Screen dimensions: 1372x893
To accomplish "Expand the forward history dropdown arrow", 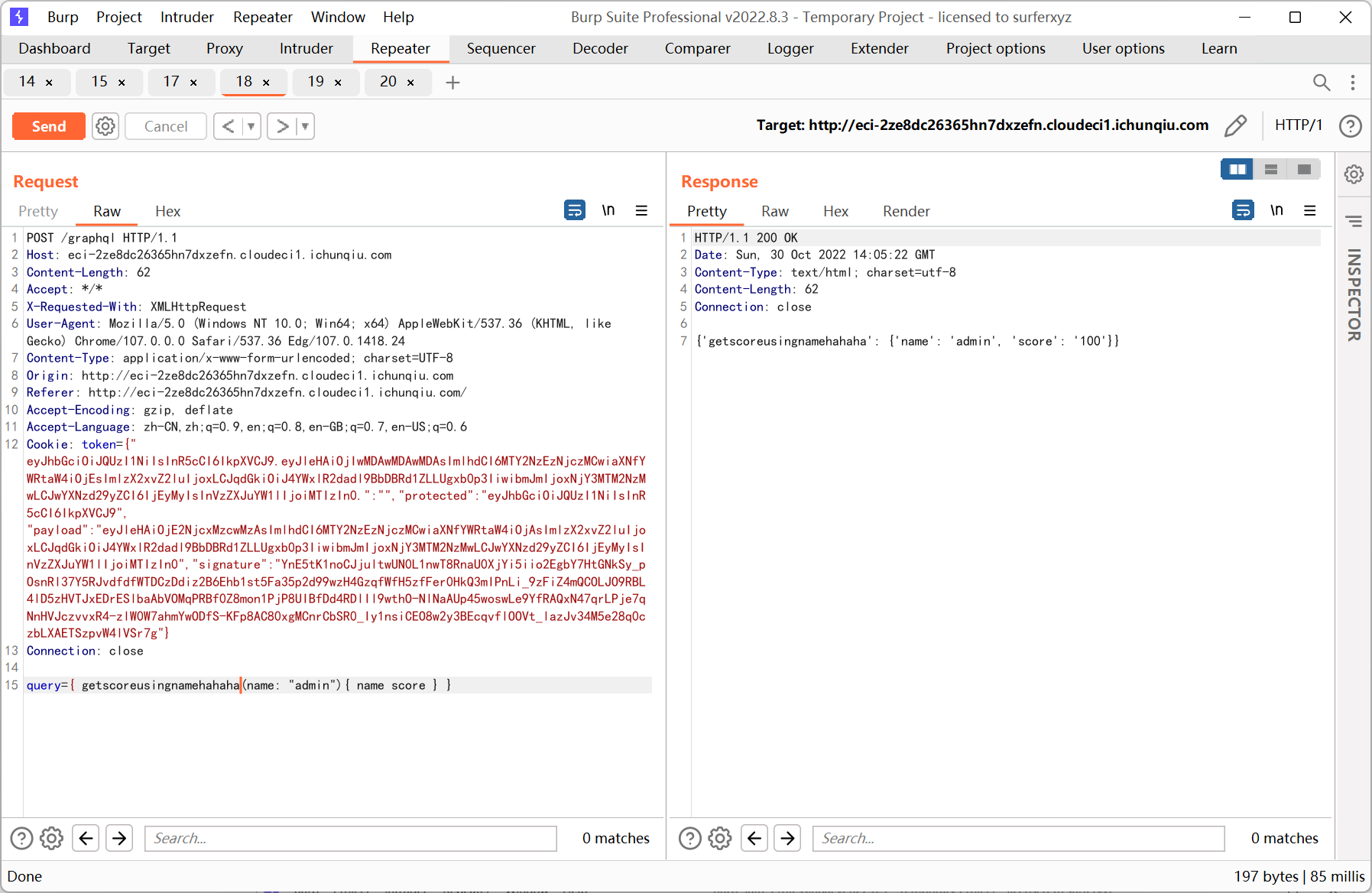I will 306,126.
